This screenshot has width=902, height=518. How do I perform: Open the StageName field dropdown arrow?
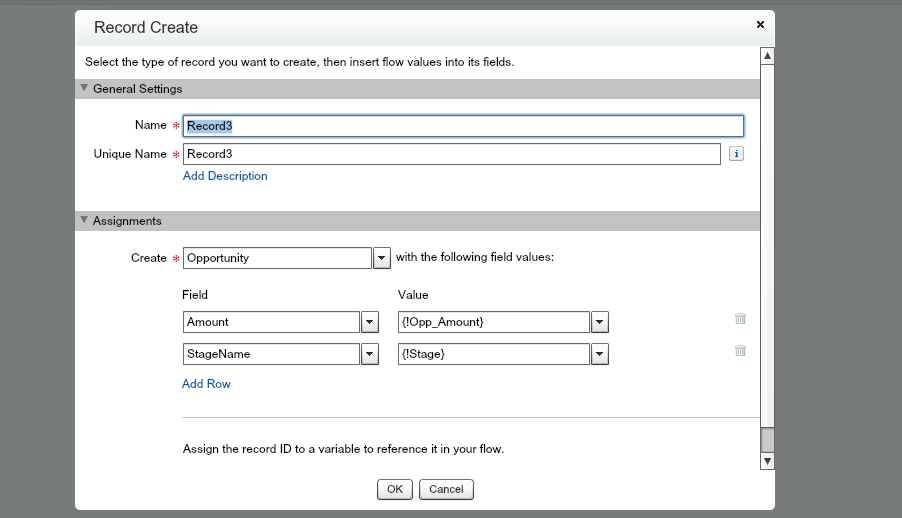coord(369,354)
